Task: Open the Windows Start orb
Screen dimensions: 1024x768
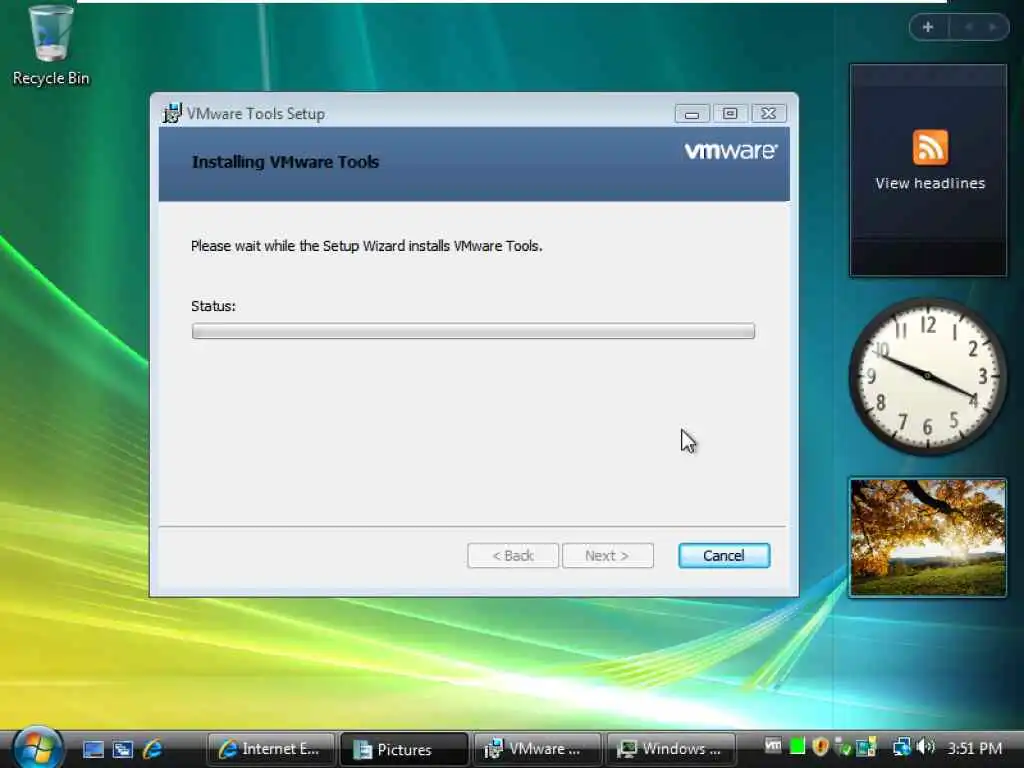Action: pos(37,748)
